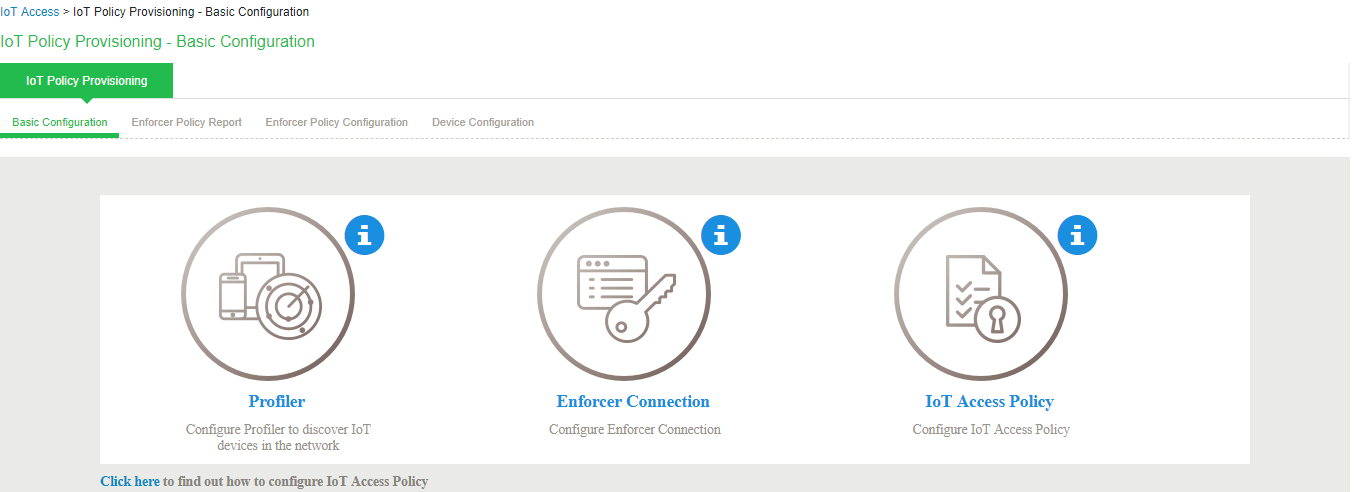
Task: Show info for the Profiler card
Action: pyautogui.click(x=364, y=235)
